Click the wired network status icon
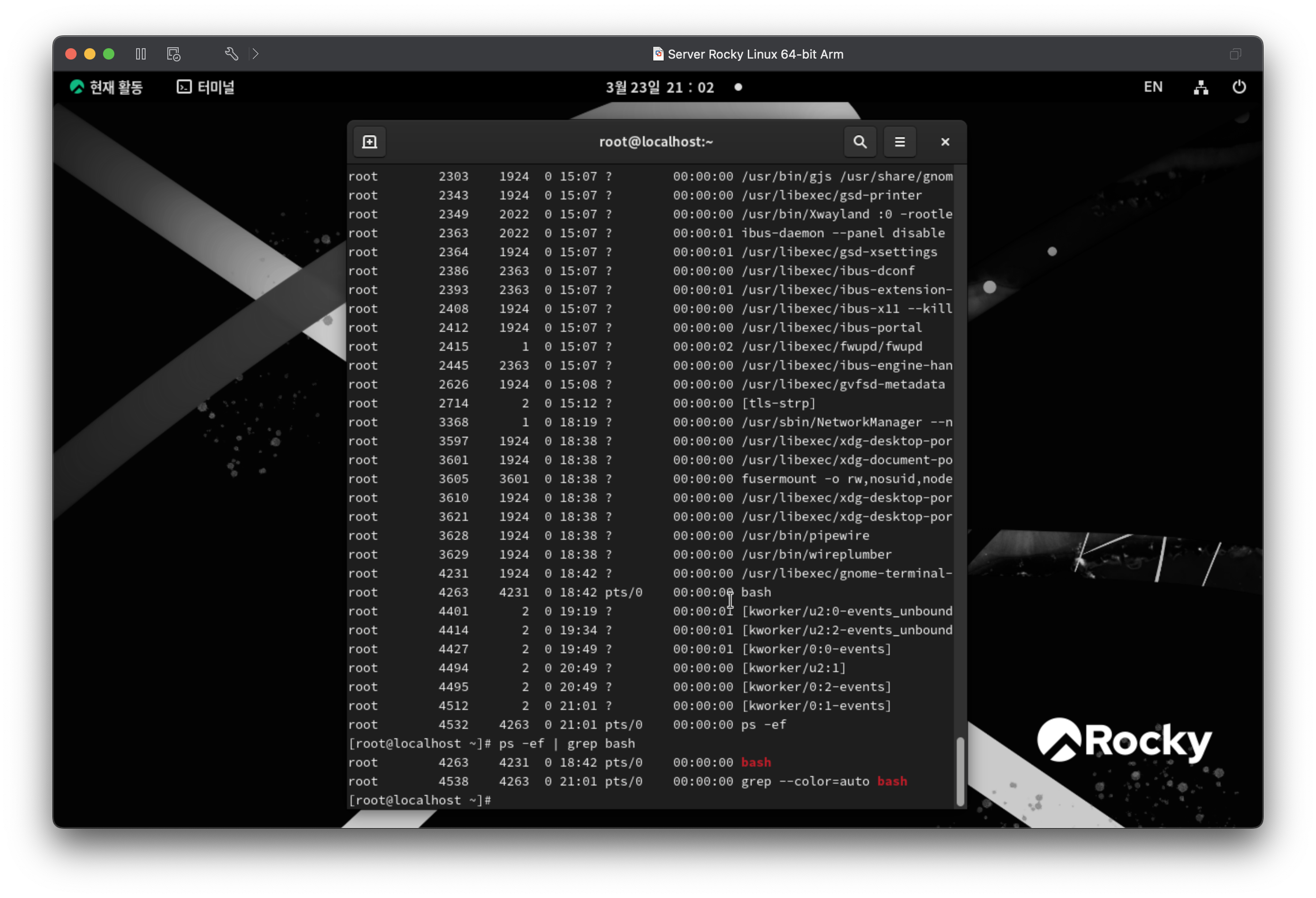Screen dimensions: 1316x898 coord(1201,87)
